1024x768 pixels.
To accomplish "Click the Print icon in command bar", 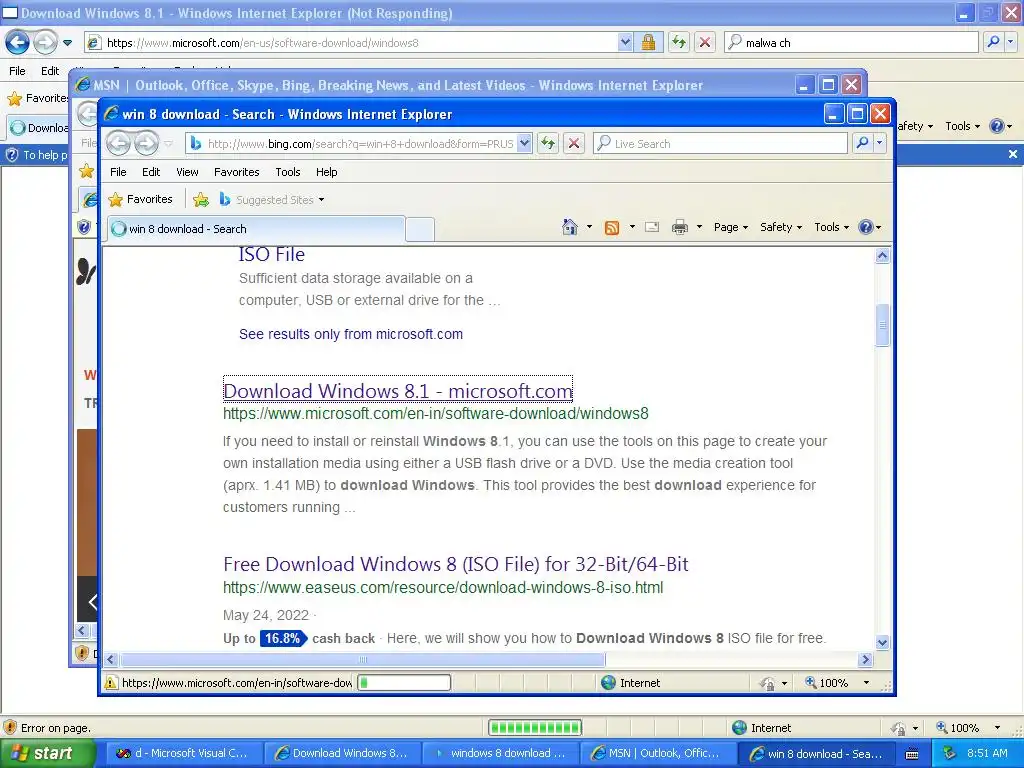I will pyautogui.click(x=680, y=227).
